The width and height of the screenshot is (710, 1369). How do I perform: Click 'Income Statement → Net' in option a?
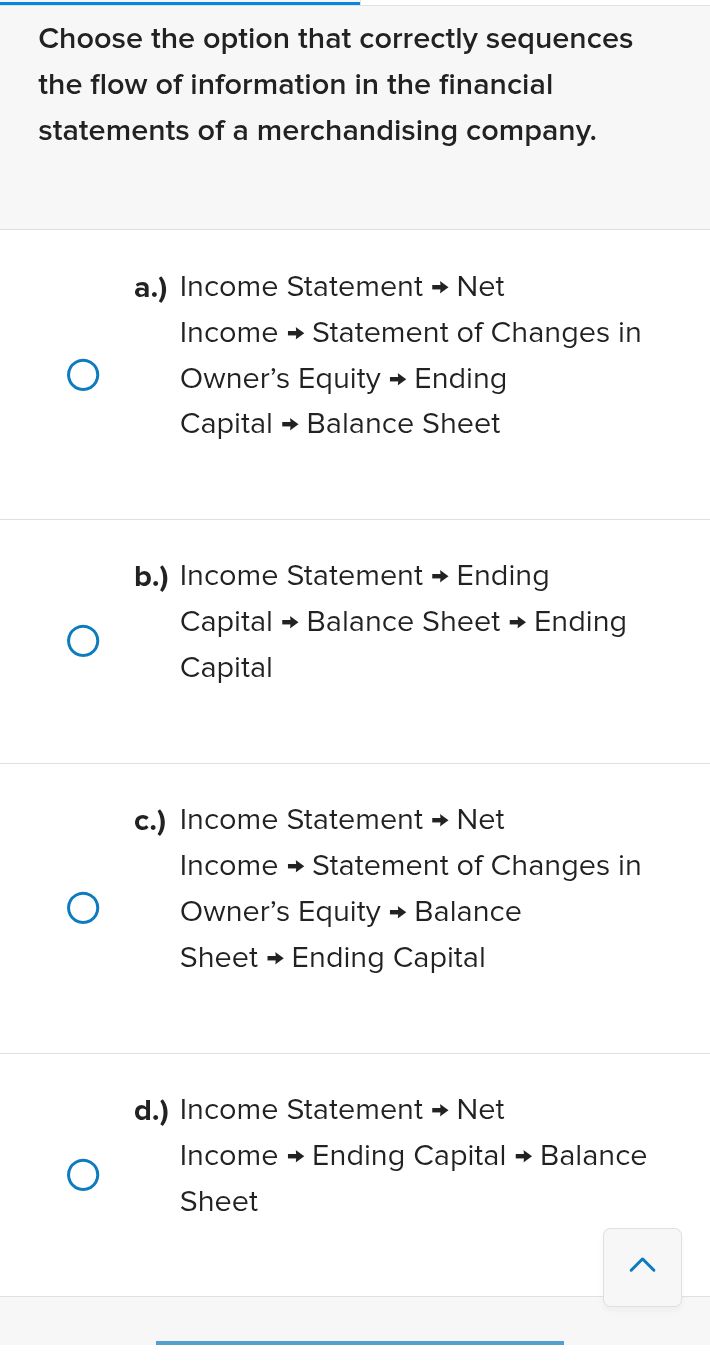coord(341,287)
